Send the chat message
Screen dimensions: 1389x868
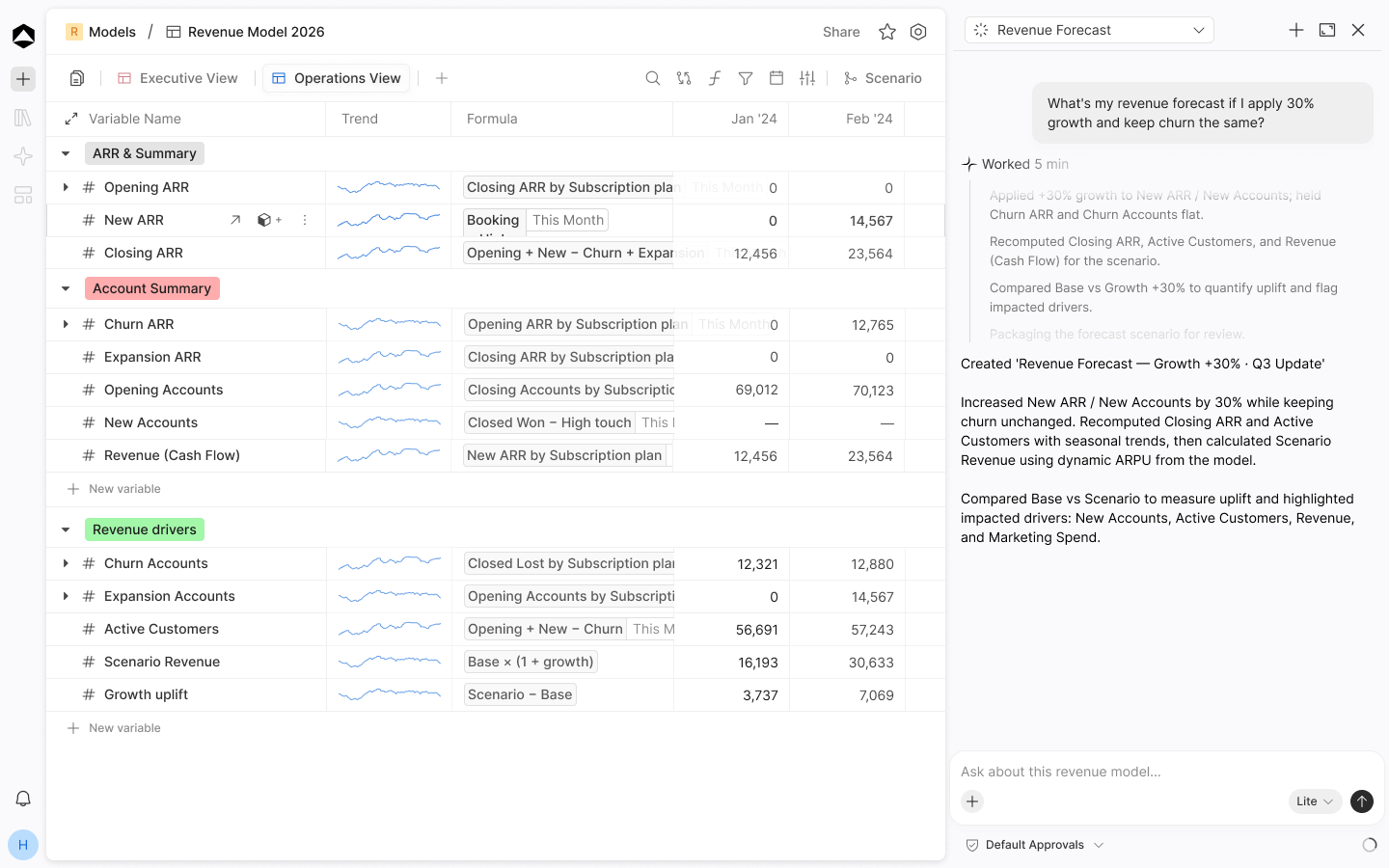tap(1362, 801)
